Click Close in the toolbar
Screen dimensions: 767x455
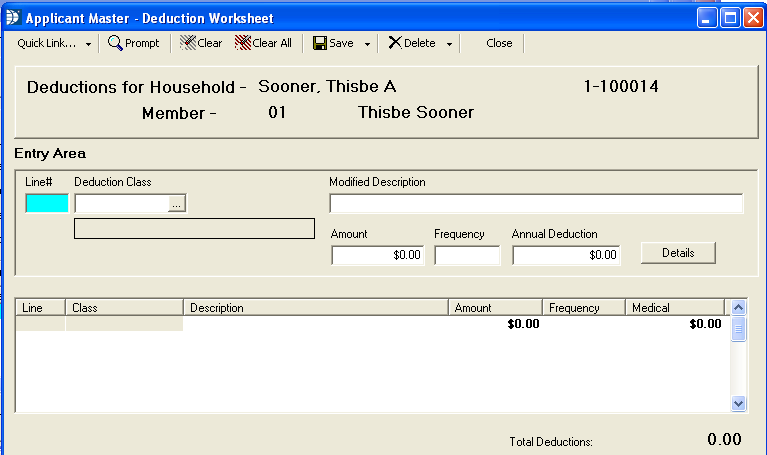point(499,43)
